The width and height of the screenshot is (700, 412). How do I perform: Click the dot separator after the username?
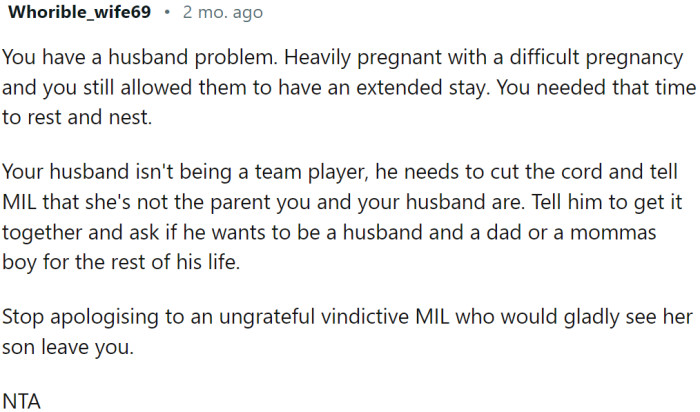pyautogui.click(x=165, y=13)
